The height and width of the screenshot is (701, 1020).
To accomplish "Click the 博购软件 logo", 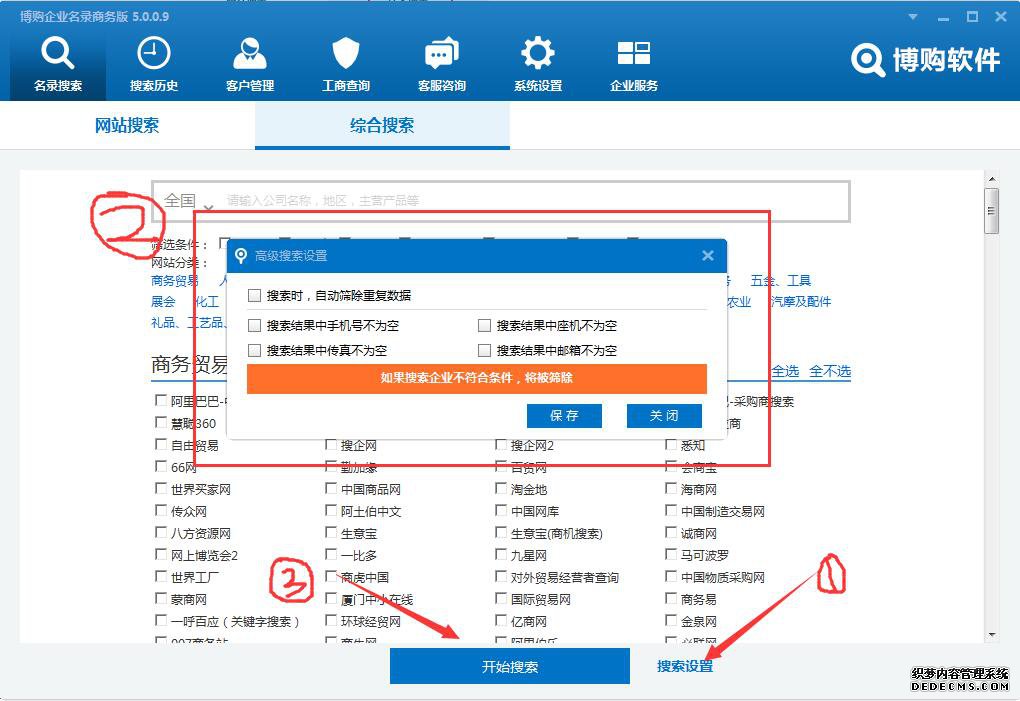I will click(925, 60).
